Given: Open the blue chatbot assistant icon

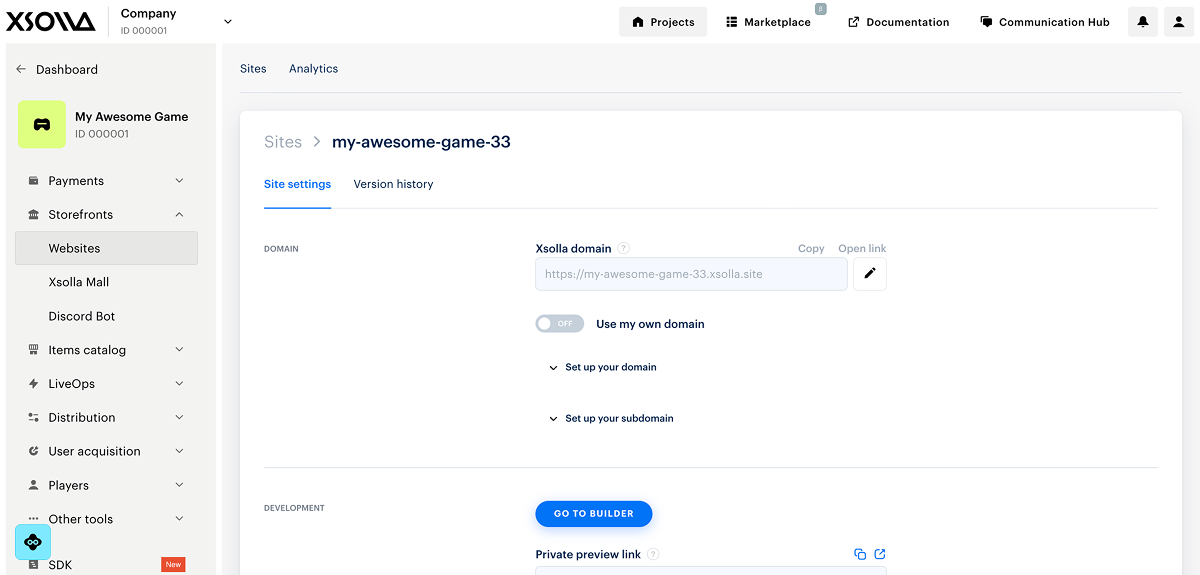Looking at the screenshot, I should pyautogui.click(x=33, y=542).
